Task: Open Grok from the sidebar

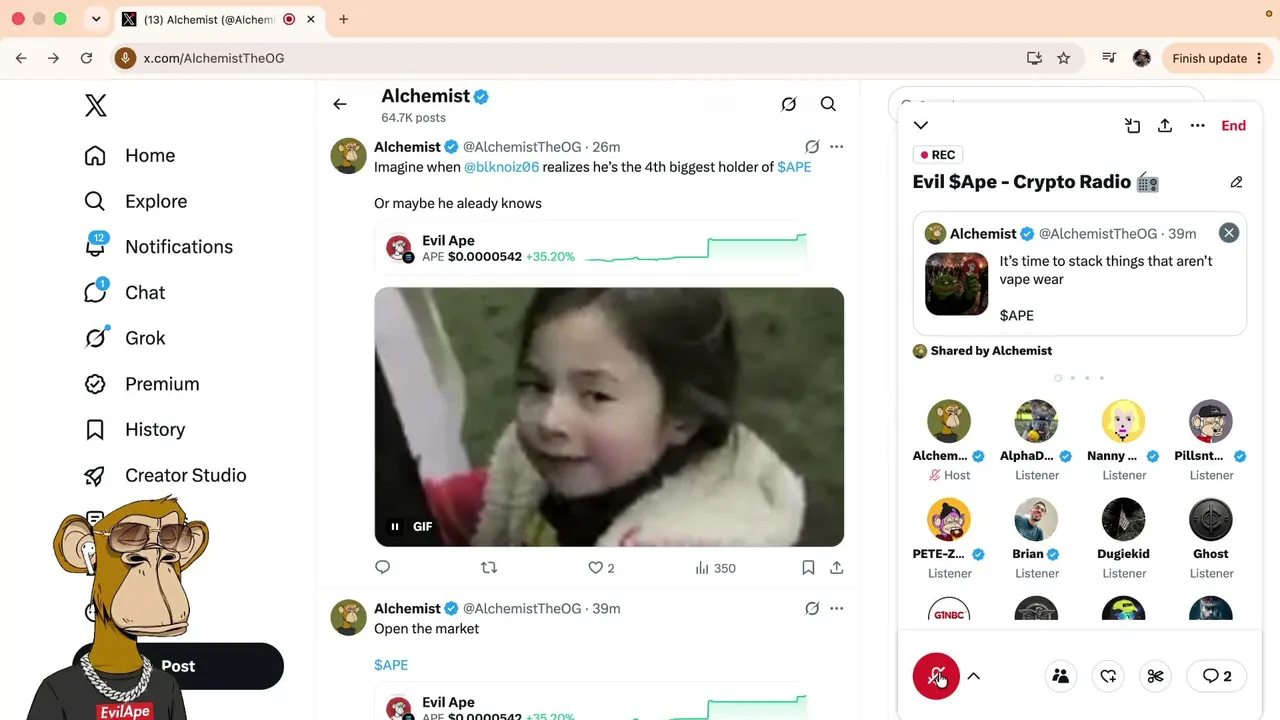Action: tap(125, 338)
